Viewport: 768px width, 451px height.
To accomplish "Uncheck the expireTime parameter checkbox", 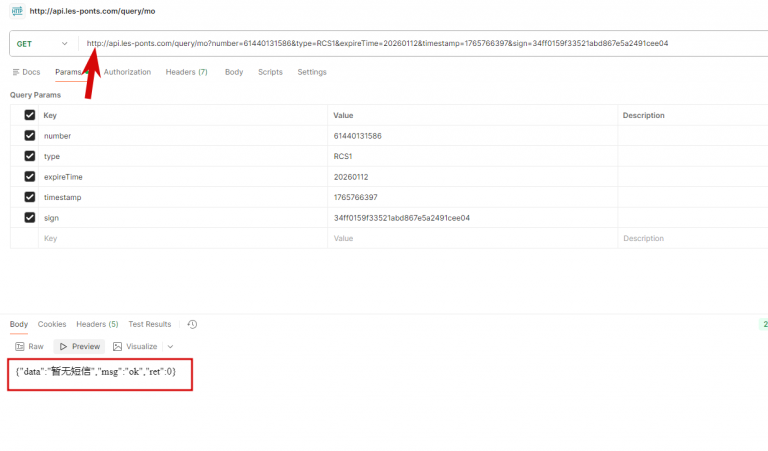I will [29, 177].
